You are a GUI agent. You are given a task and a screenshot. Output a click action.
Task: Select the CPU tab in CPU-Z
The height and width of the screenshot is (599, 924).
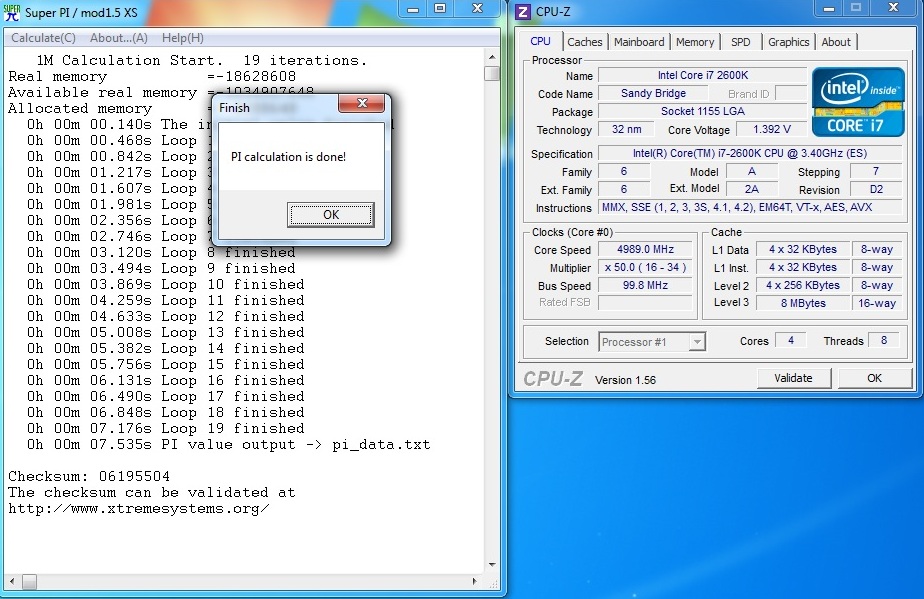540,41
